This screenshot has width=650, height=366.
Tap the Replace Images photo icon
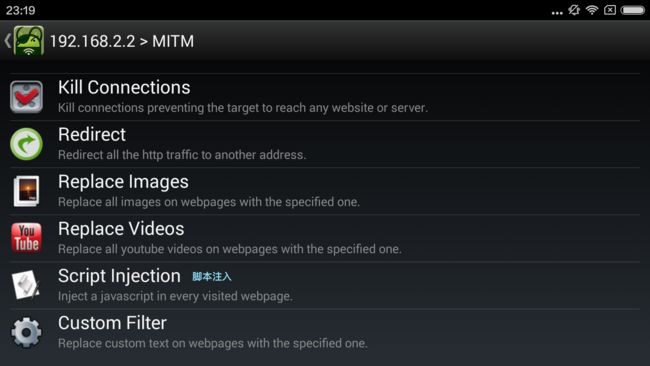pyautogui.click(x=27, y=191)
